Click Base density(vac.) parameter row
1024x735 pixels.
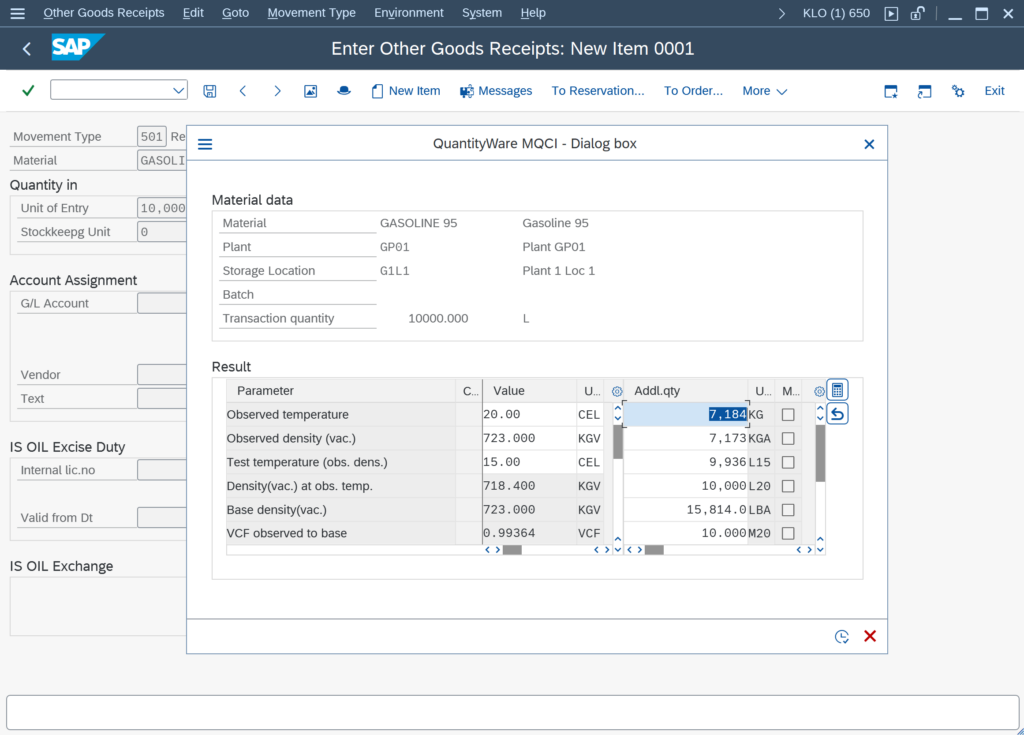pyautogui.click(x=340, y=510)
